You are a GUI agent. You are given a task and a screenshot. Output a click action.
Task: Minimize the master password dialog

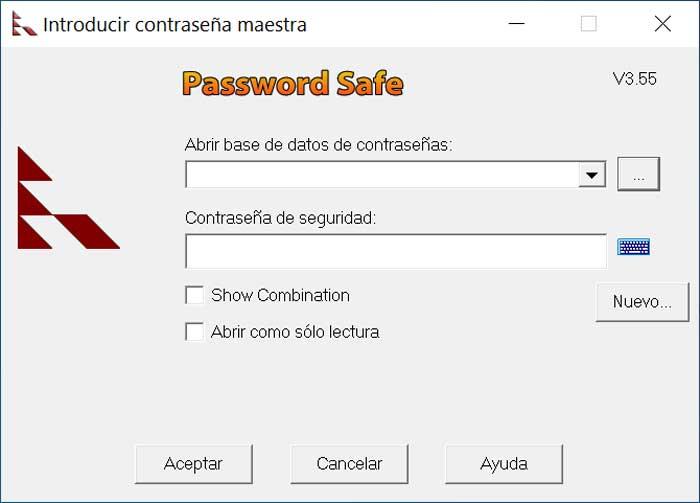point(516,24)
